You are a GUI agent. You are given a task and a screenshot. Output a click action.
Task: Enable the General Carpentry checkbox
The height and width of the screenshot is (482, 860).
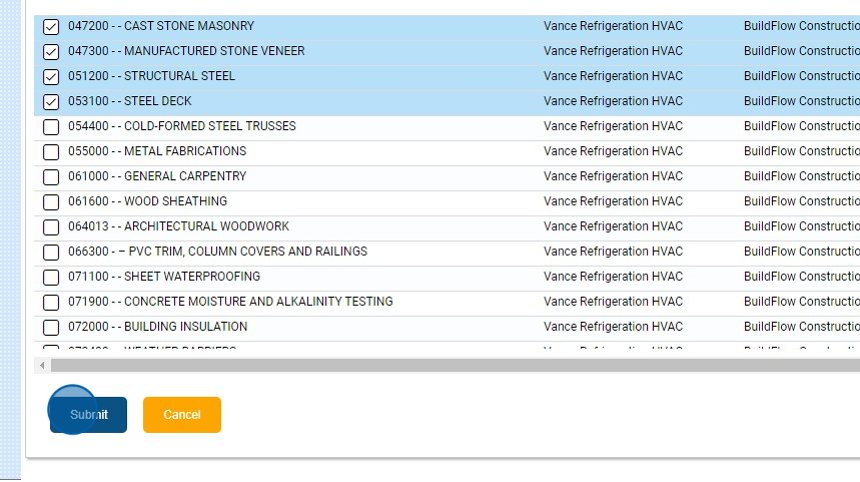[x=51, y=177]
